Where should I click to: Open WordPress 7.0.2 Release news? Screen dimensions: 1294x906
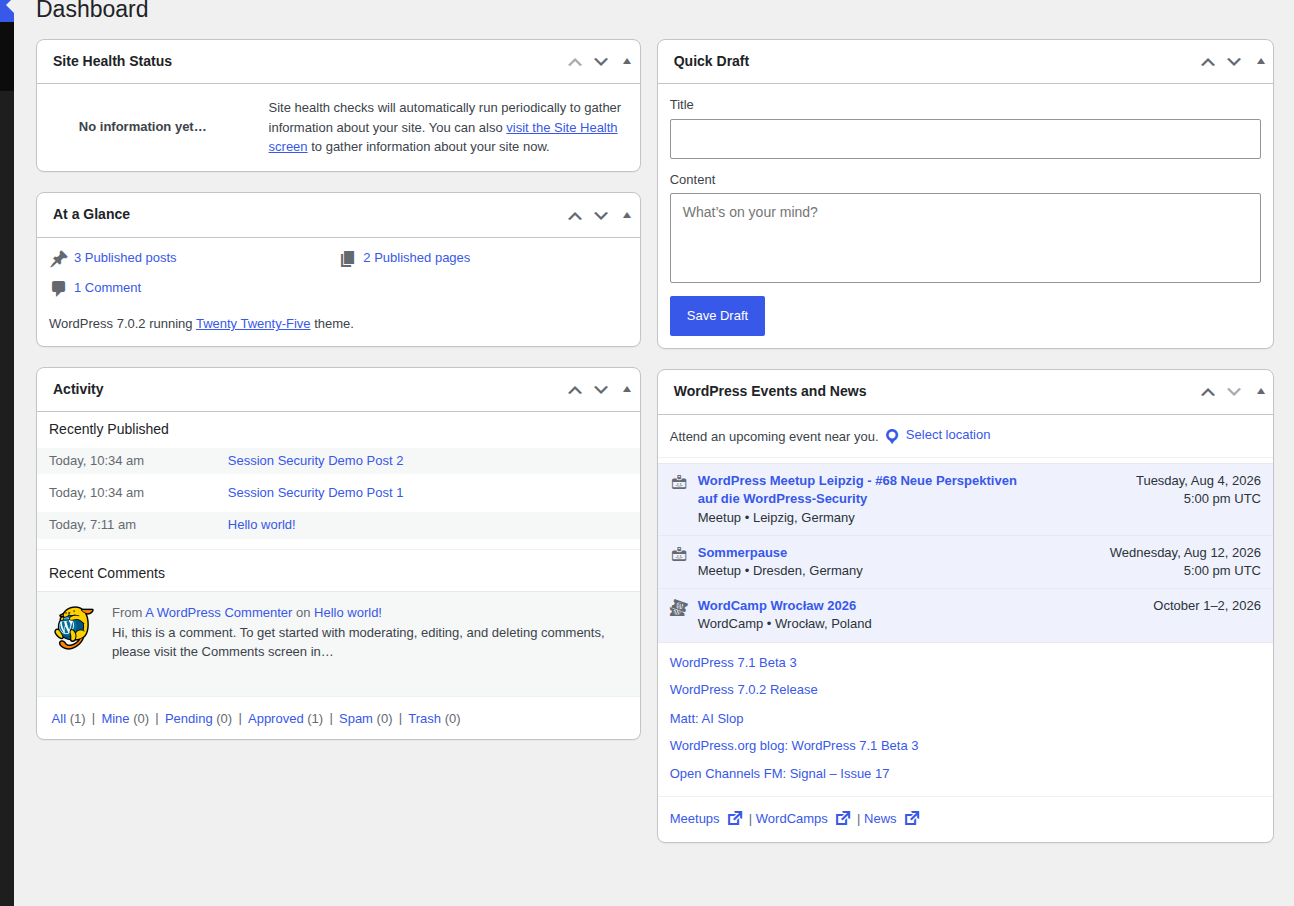pyautogui.click(x=744, y=689)
